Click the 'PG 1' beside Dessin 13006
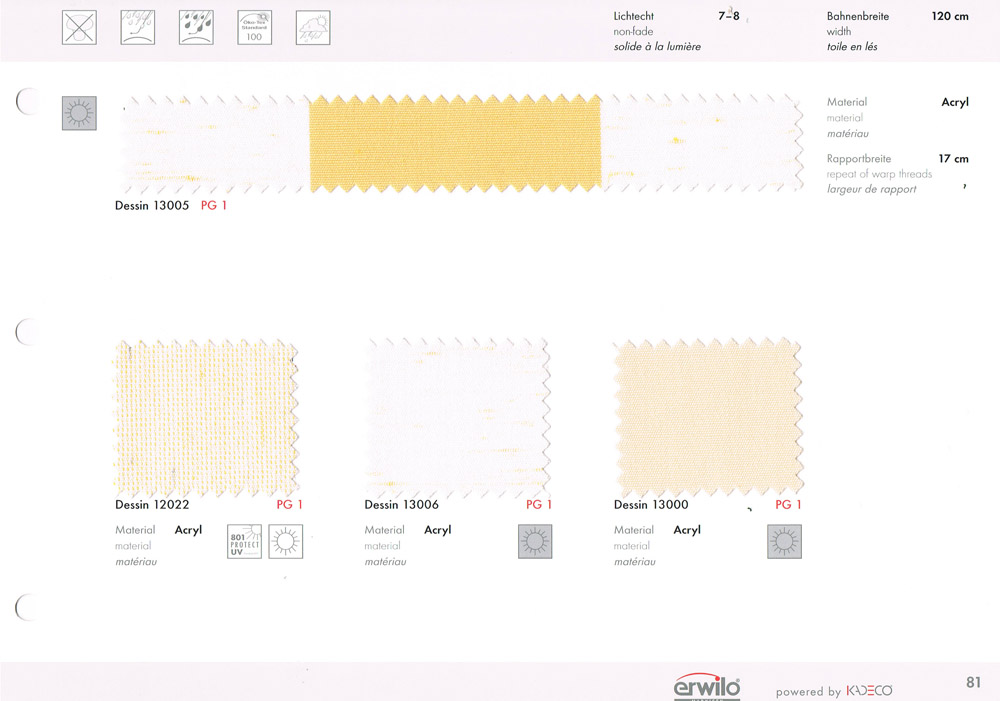 (539, 505)
